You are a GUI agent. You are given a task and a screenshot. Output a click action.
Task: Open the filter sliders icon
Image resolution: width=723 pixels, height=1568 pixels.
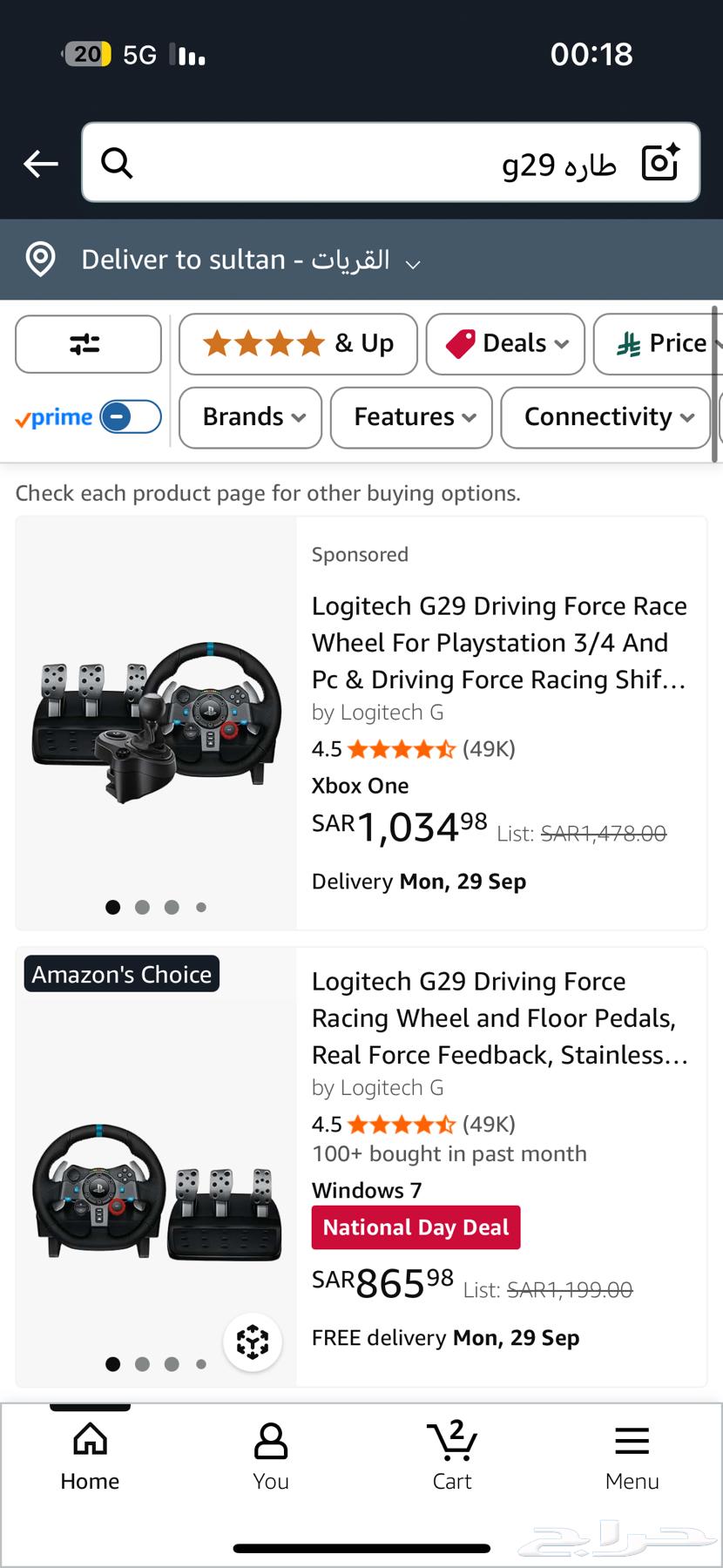coord(88,344)
